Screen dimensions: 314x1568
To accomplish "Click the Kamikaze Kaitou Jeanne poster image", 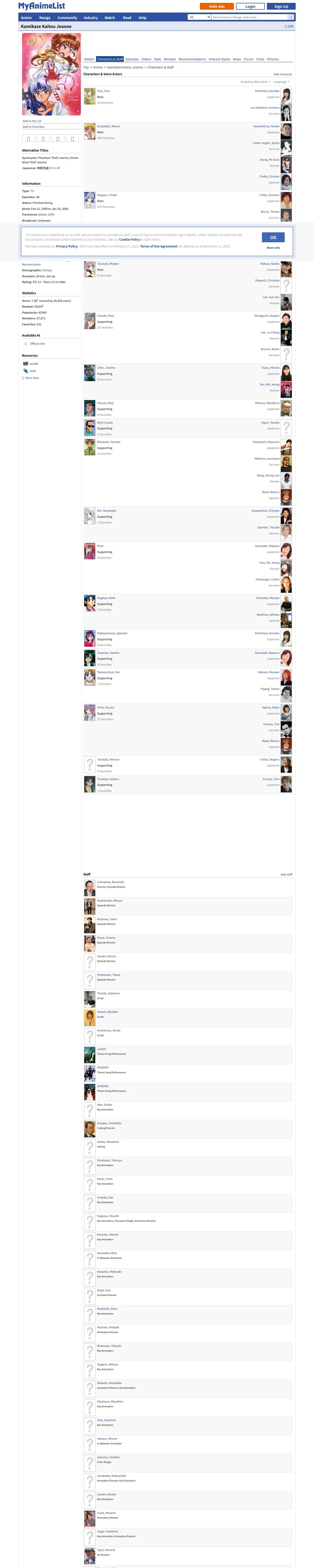I will click(x=51, y=74).
